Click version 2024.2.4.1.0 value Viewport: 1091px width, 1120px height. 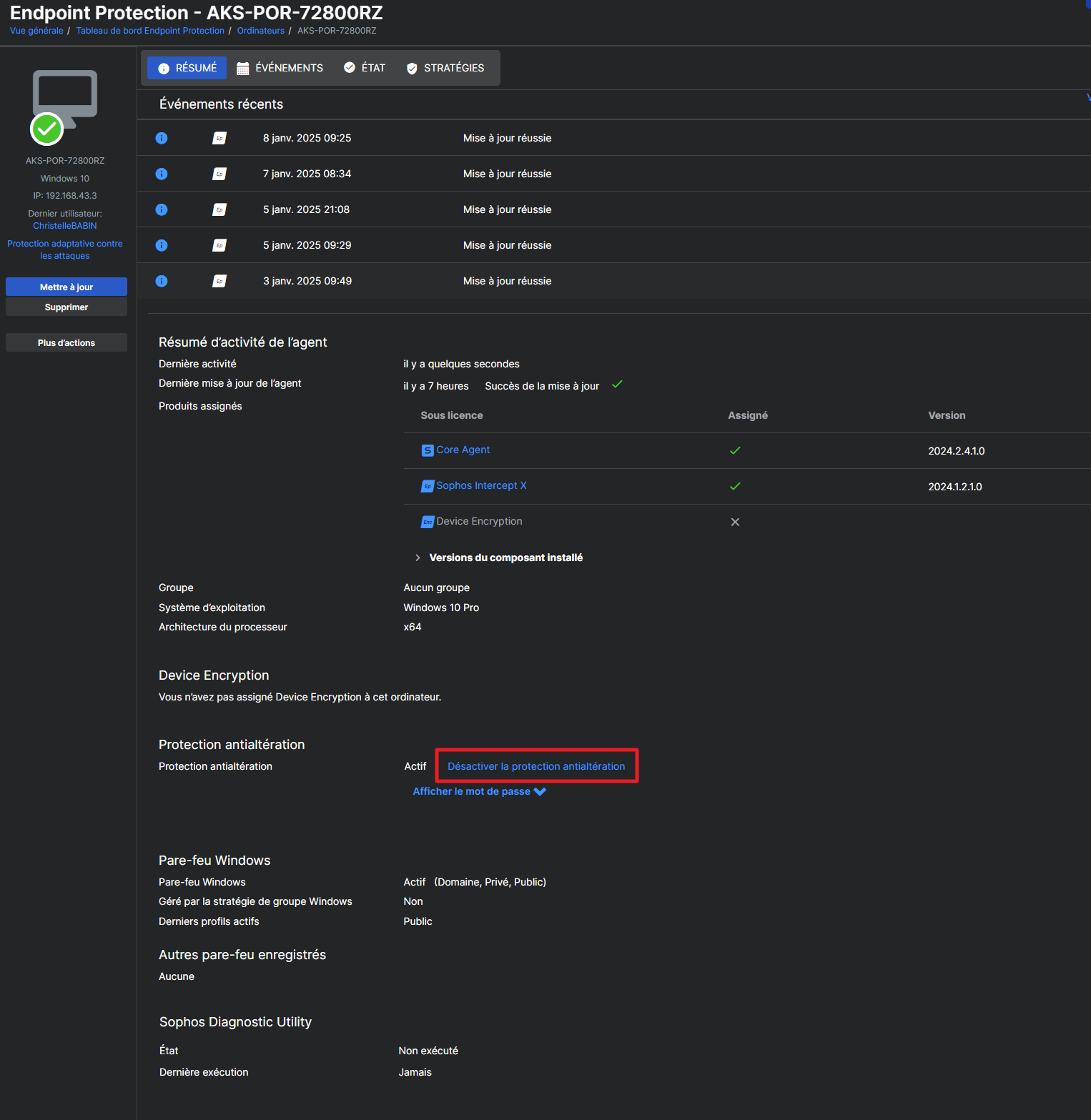tap(957, 451)
